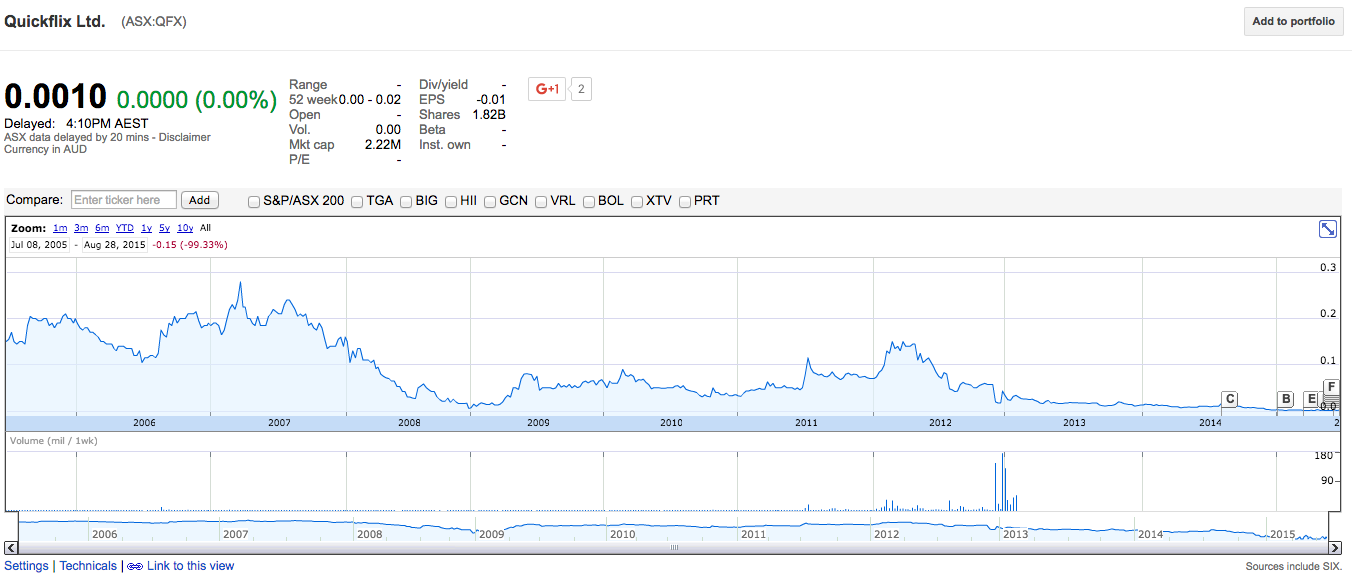Click the right scroll arrow of the range bar
The width and height of the screenshot is (1352, 580).
[1335, 548]
